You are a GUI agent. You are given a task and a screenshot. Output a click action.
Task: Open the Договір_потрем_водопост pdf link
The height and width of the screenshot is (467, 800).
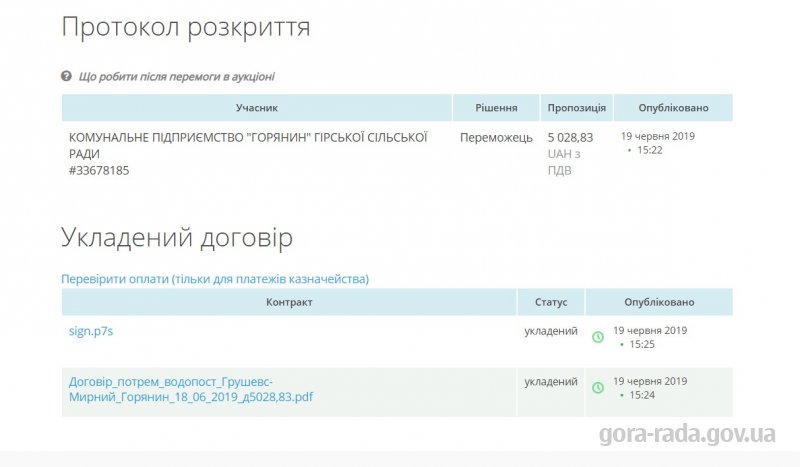tap(191, 389)
